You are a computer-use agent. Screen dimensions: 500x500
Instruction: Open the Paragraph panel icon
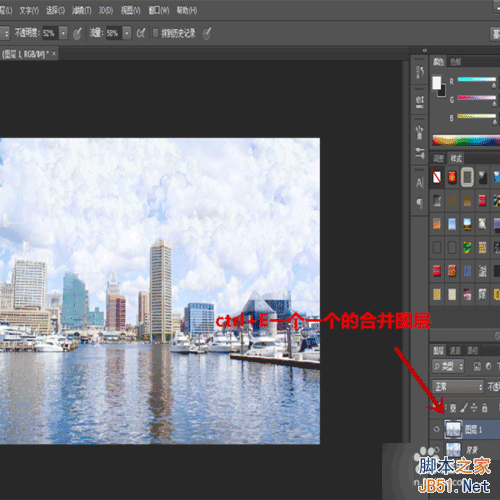[x=420, y=203]
